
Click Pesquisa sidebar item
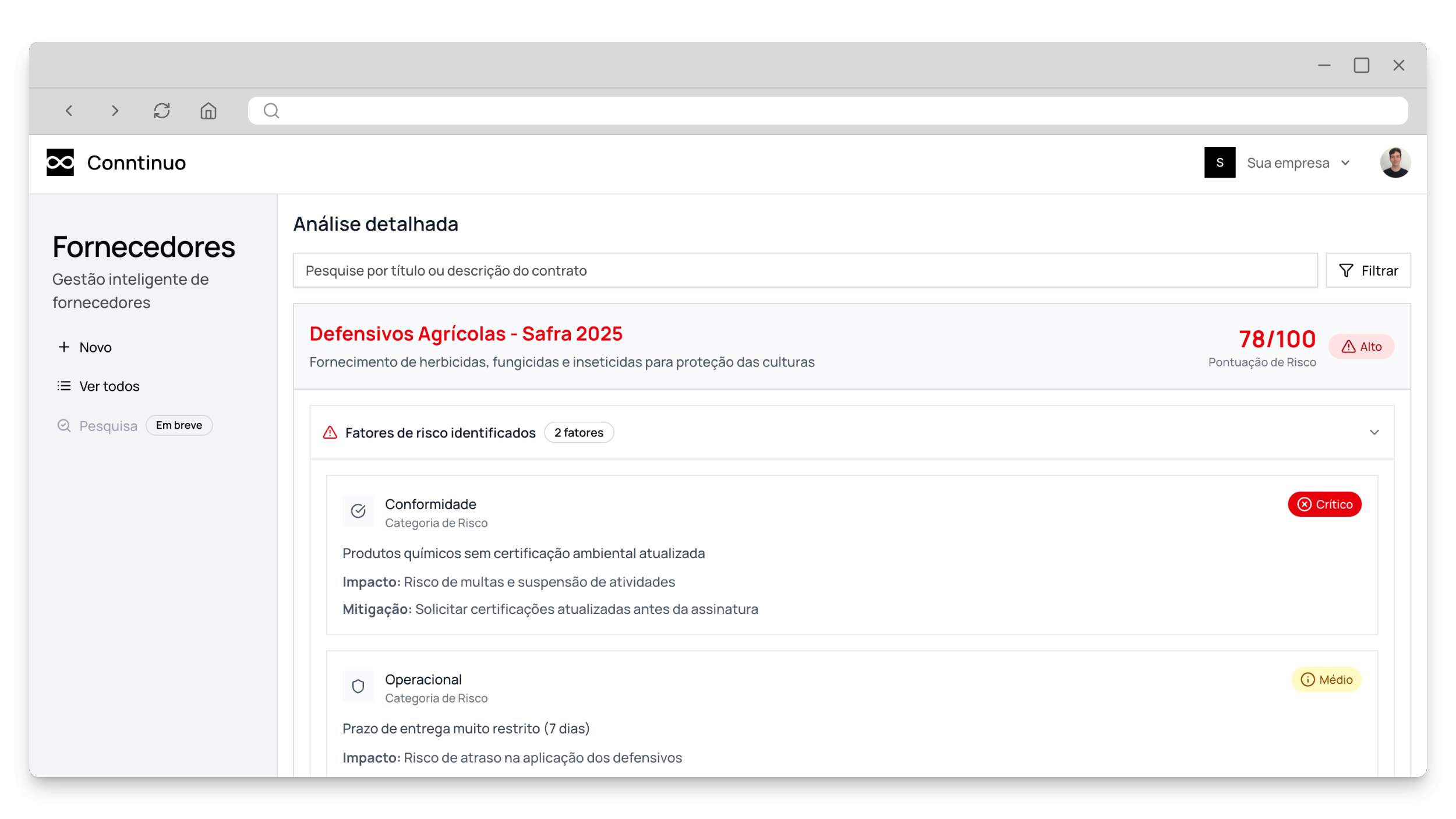(98, 426)
